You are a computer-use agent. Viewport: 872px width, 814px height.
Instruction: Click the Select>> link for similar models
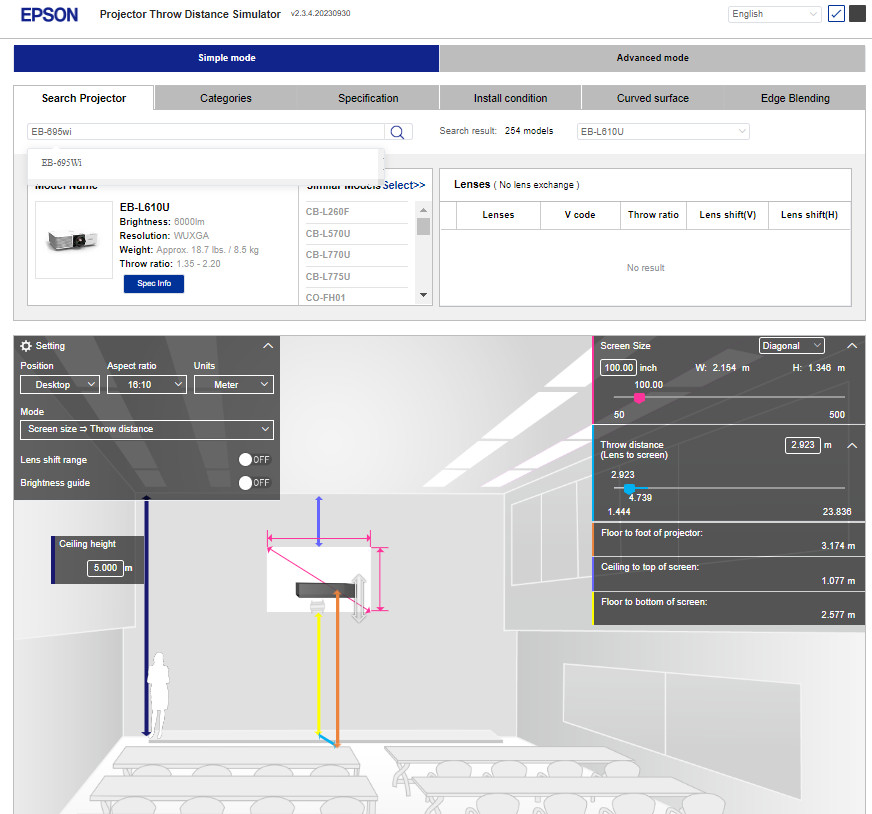click(404, 186)
